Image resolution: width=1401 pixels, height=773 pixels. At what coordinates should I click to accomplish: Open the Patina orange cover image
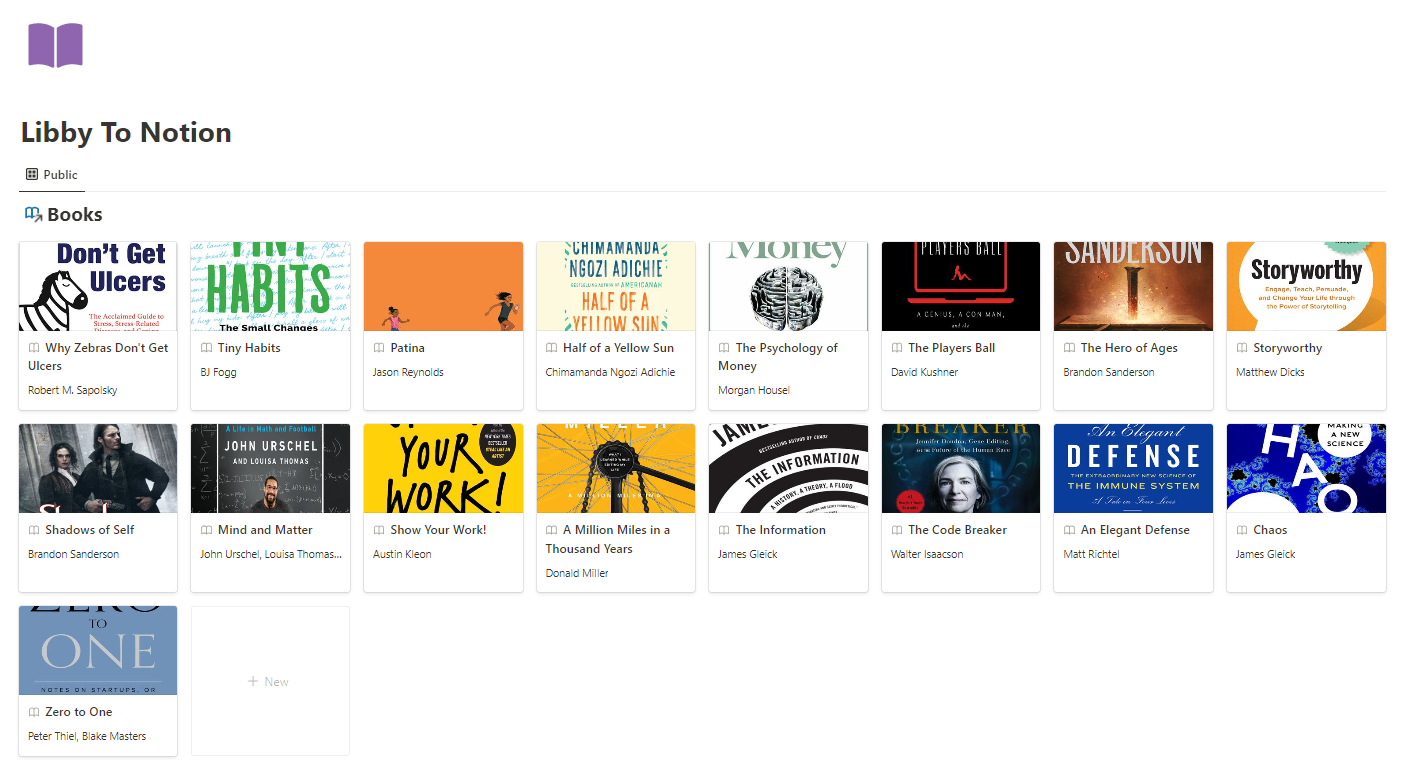click(x=443, y=286)
